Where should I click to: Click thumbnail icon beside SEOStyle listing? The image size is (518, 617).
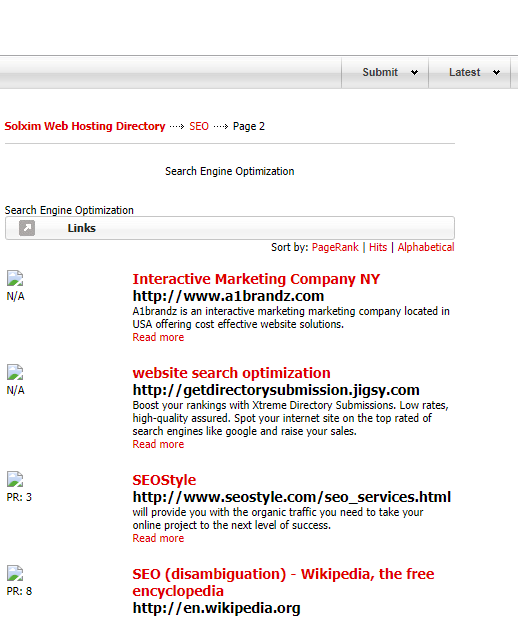point(15,479)
